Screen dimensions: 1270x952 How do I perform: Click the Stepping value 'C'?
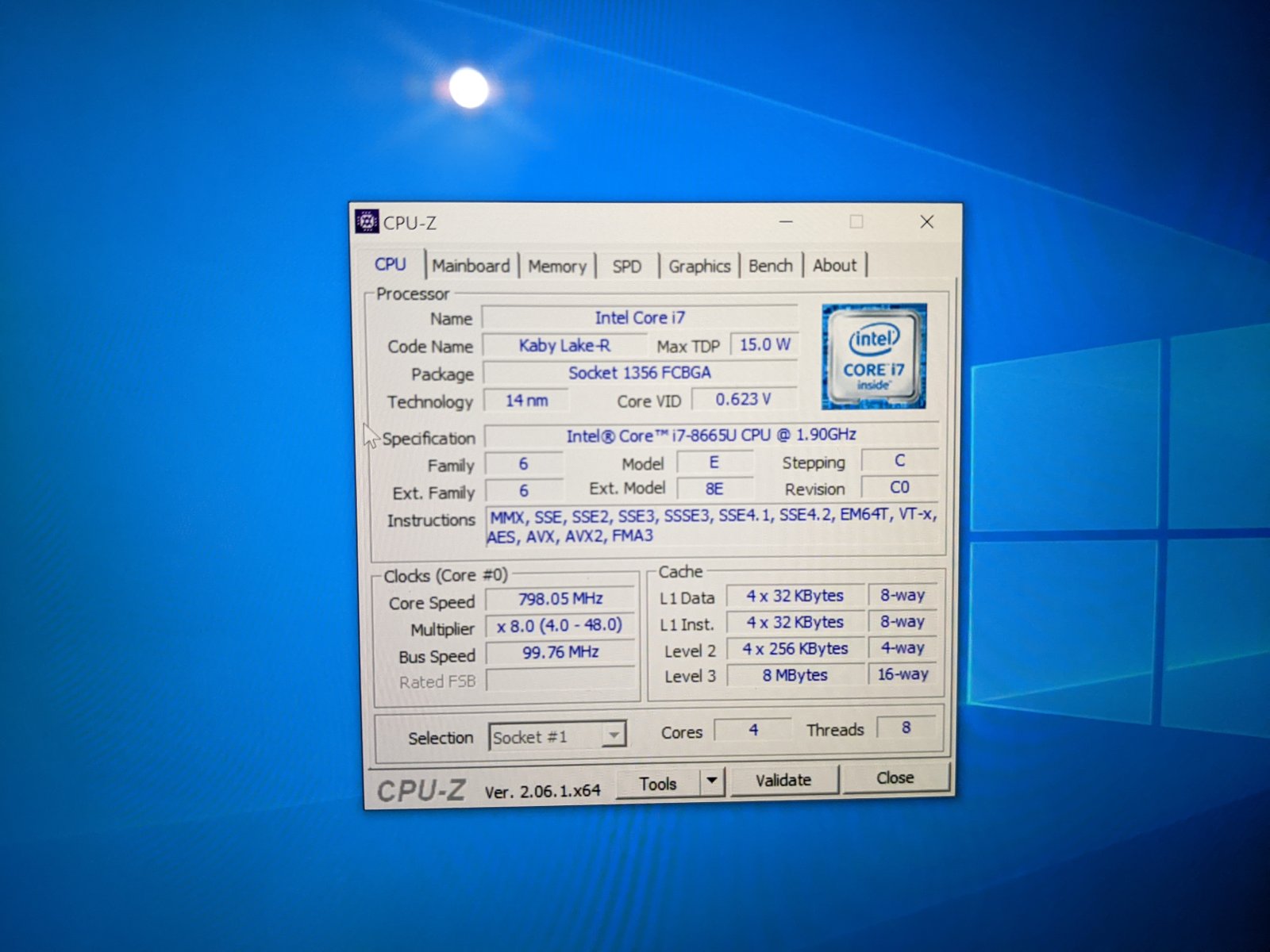pos(899,460)
